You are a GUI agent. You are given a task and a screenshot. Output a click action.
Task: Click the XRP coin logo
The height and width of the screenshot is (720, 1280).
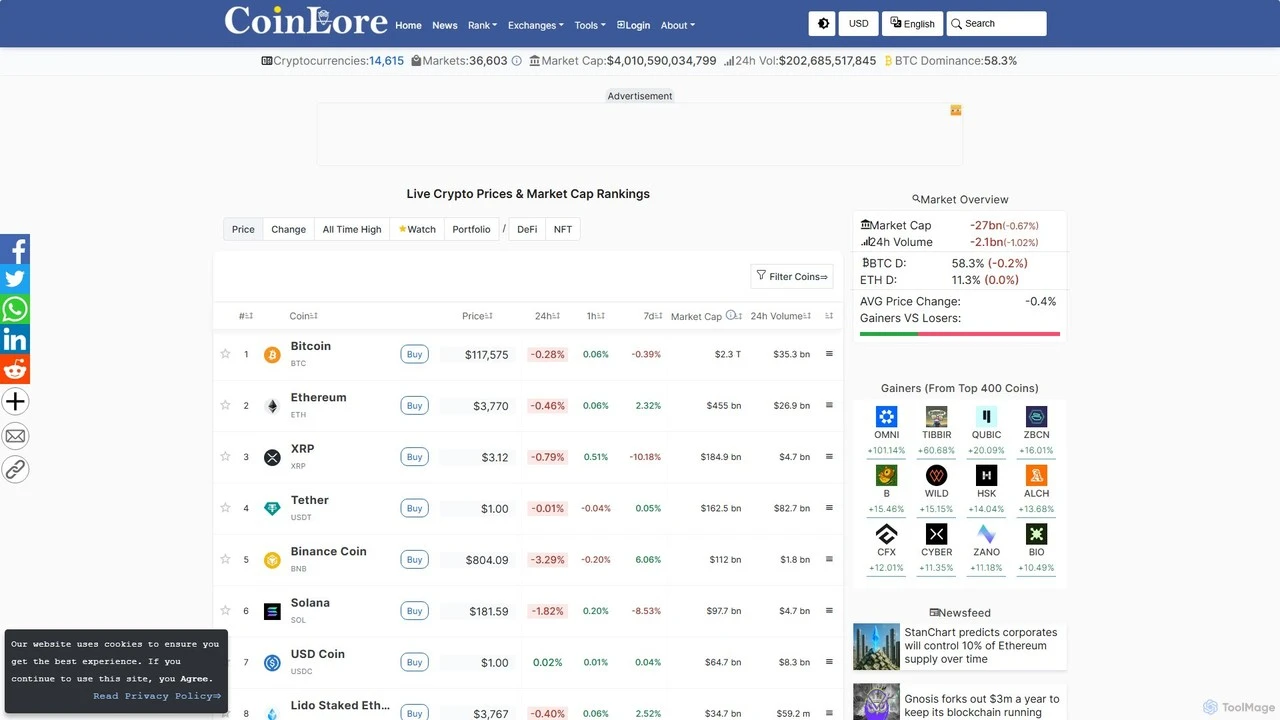pyautogui.click(x=272, y=457)
